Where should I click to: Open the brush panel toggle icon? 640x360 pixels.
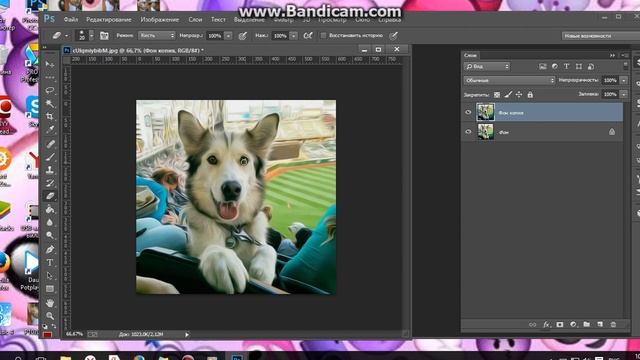(x=104, y=36)
